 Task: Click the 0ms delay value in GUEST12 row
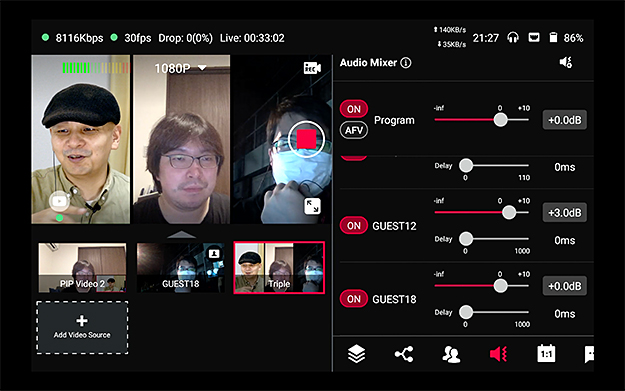tap(564, 240)
